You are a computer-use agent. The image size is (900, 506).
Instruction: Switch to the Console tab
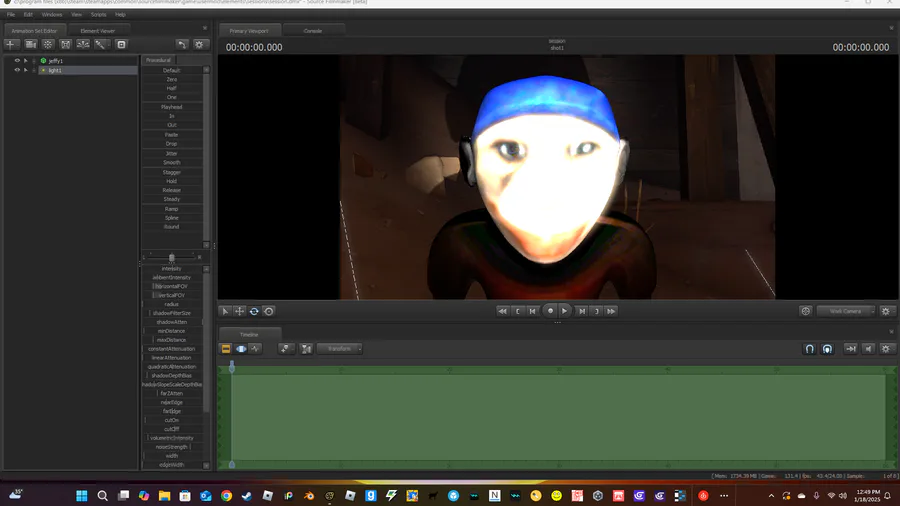313,31
